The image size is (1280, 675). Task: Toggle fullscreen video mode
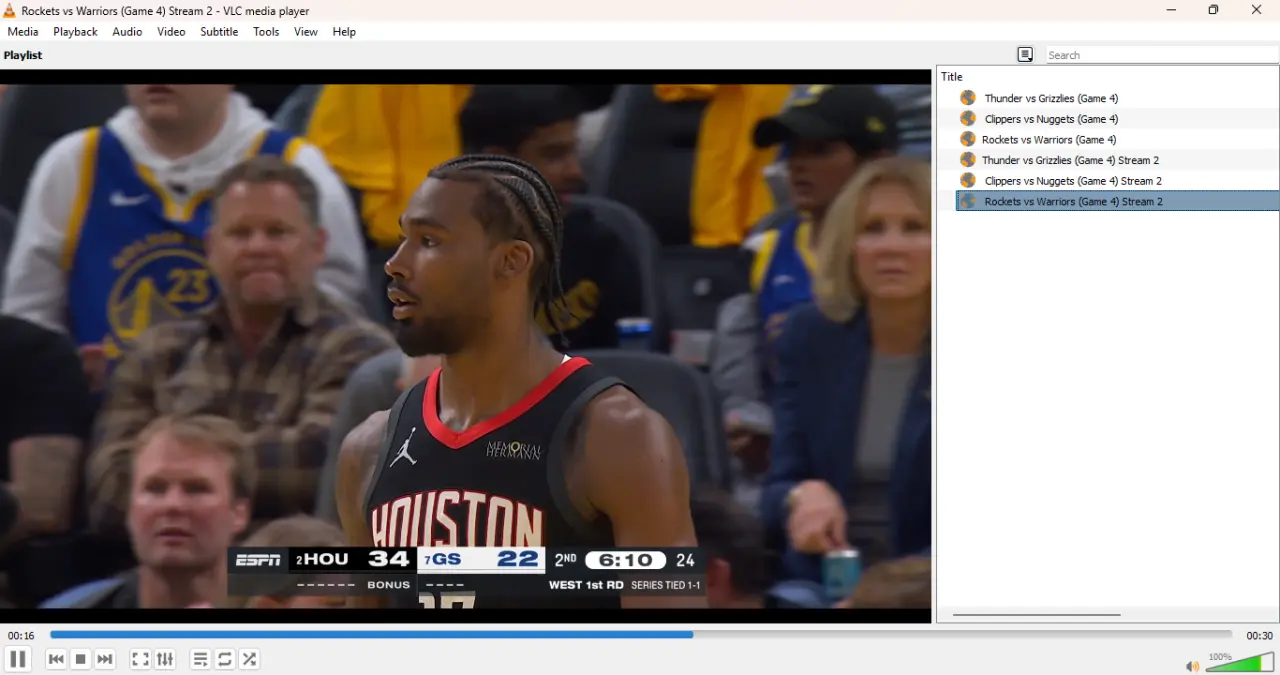(140, 659)
